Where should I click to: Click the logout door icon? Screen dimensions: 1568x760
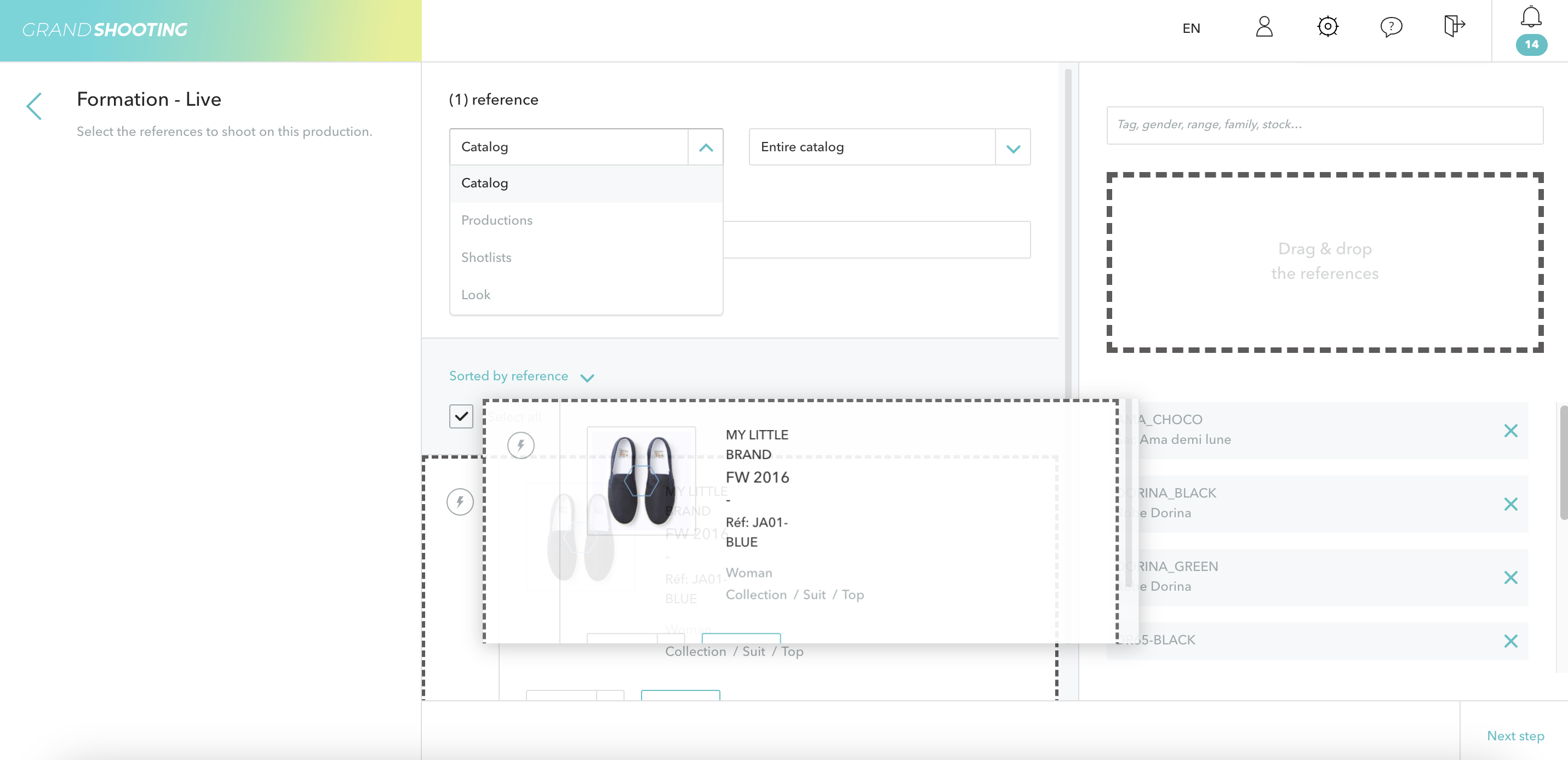[x=1453, y=26]
